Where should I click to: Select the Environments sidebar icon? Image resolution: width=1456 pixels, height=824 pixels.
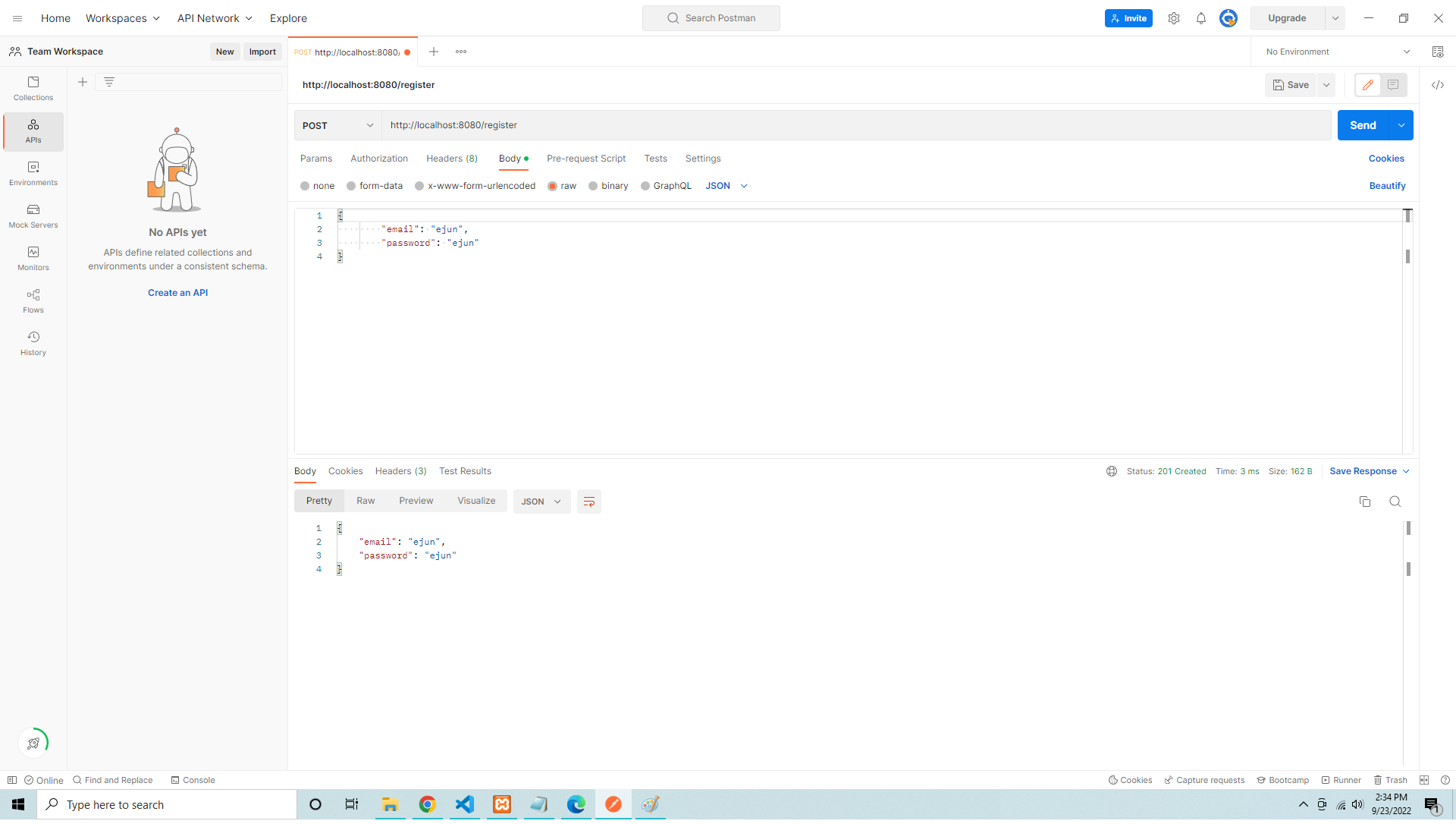(33, 174)
